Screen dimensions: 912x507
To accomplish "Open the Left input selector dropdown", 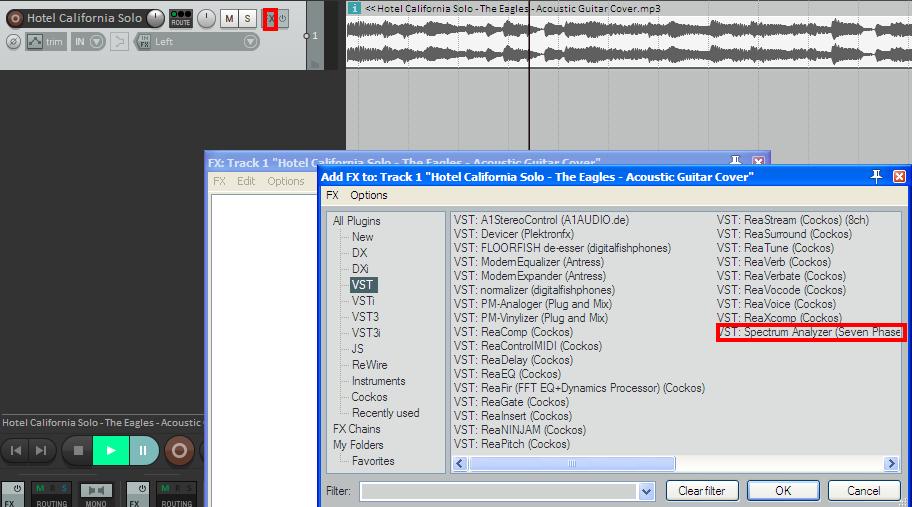I will click(x=249, y=42).
